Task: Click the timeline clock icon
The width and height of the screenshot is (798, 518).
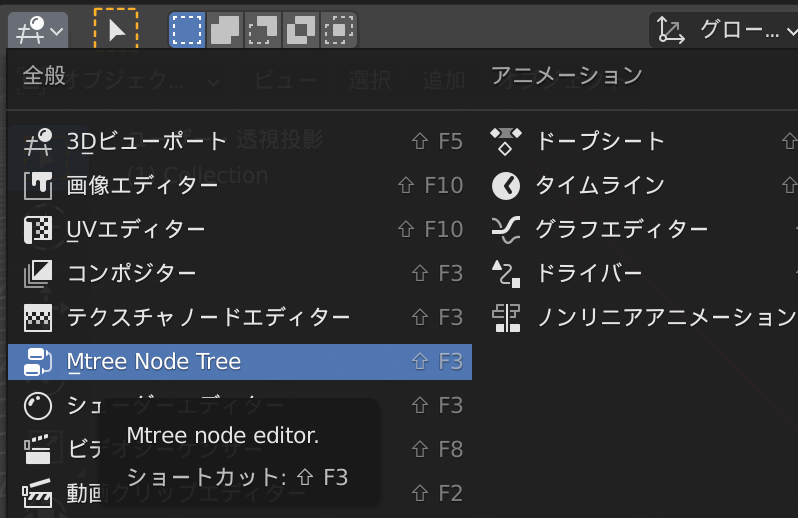Action: pyautogui.click(x=506, y=186)
